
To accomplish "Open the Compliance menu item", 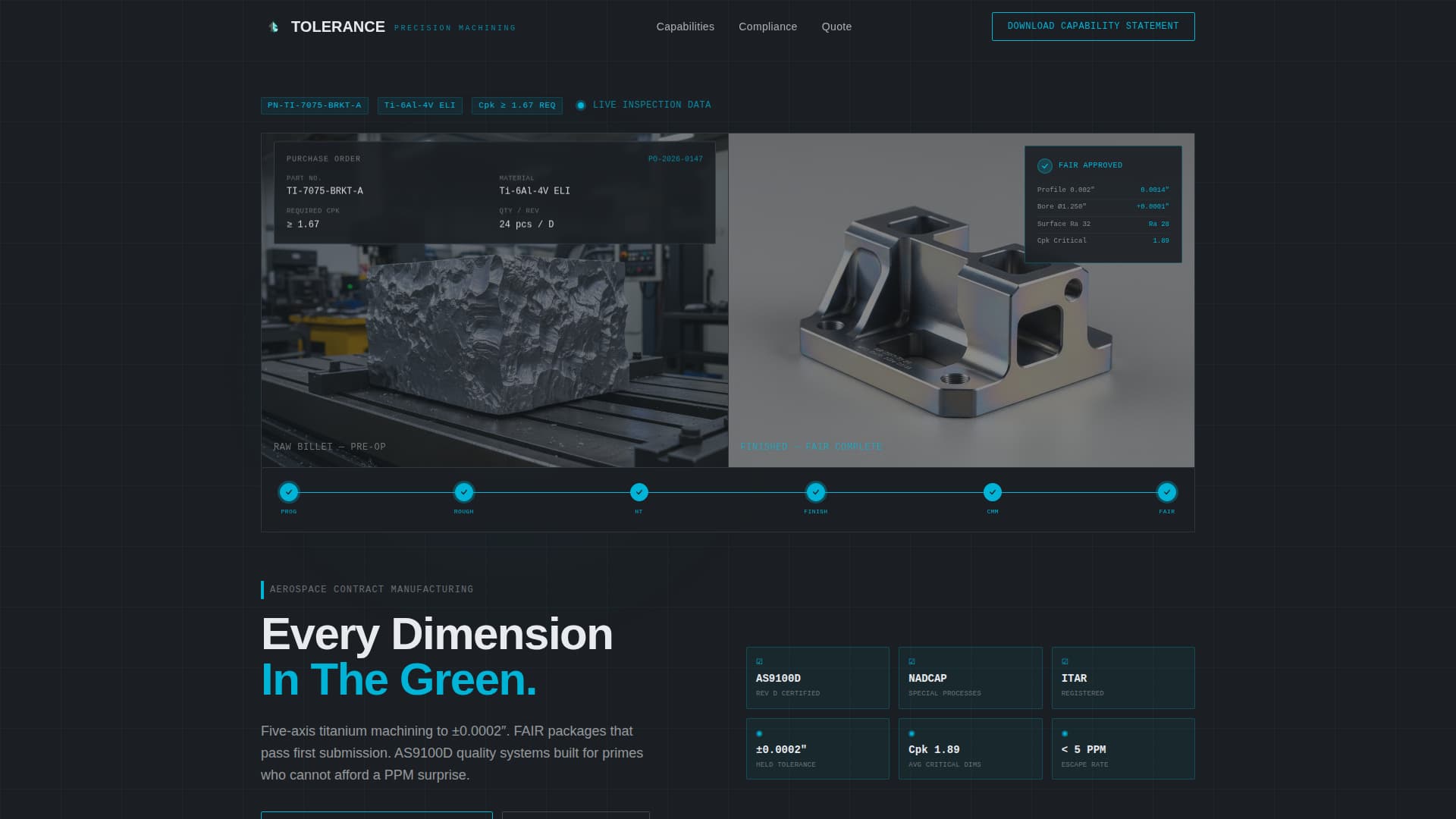I will pos(767,27).
